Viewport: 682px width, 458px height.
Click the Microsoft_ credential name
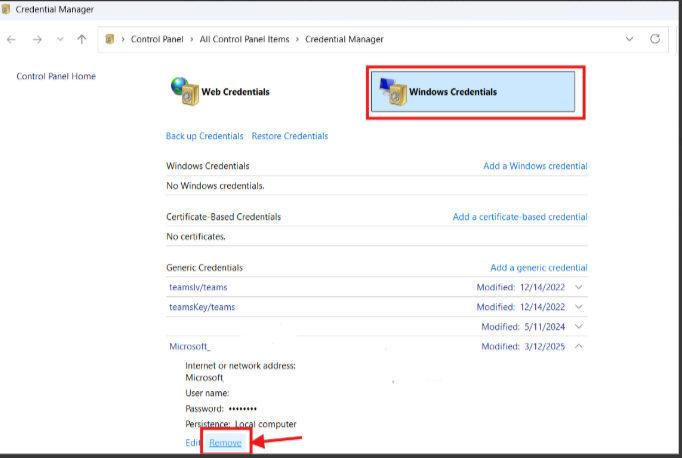click(x=190, y=347)
